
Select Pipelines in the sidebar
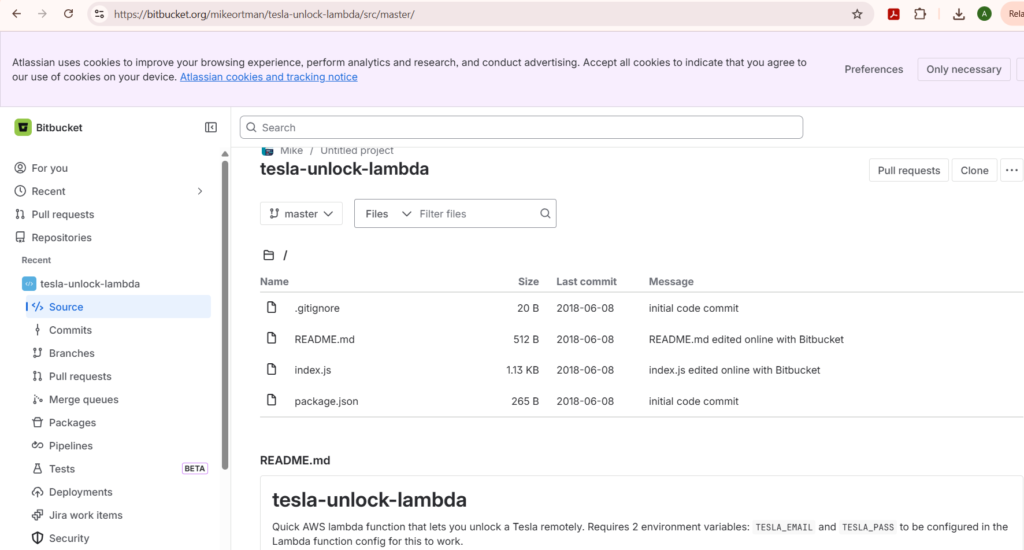[x=71, y=445]
